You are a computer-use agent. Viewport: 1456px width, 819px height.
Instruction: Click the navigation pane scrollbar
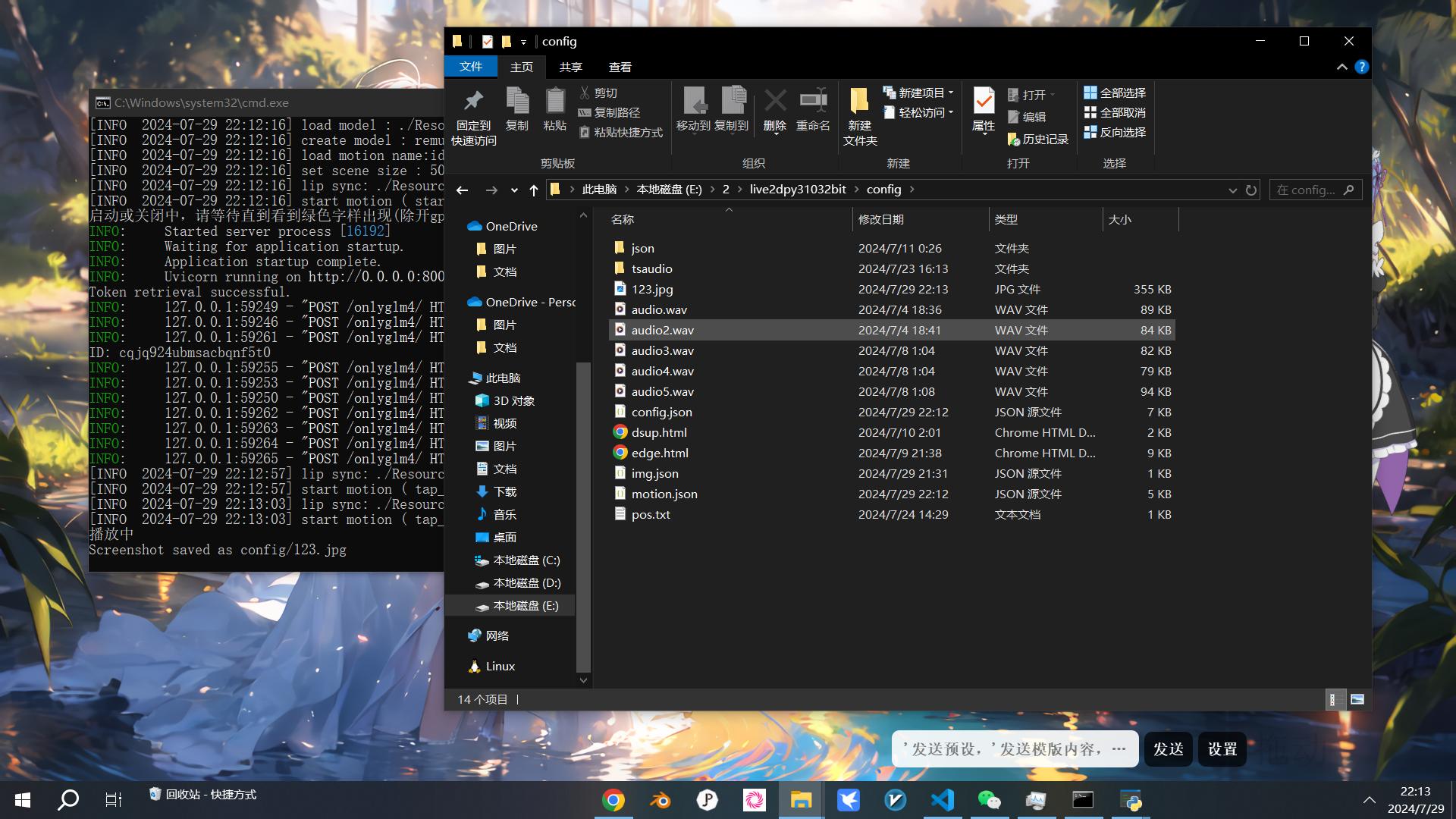(583, 516)
